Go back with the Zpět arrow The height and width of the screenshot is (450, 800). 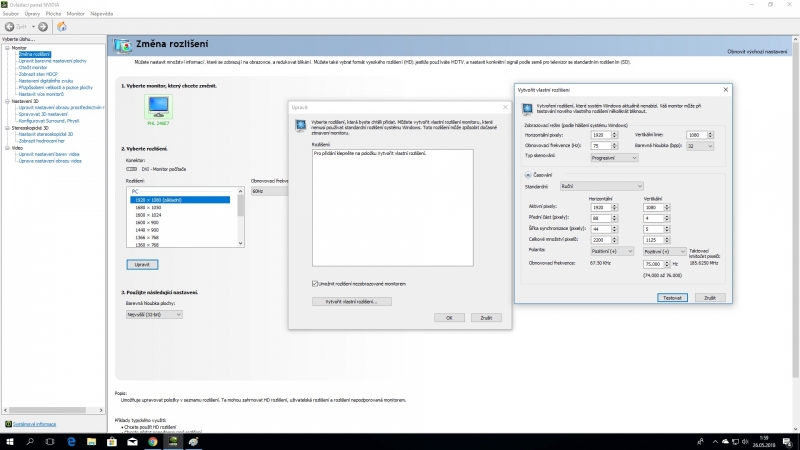[x=10, y=27]
